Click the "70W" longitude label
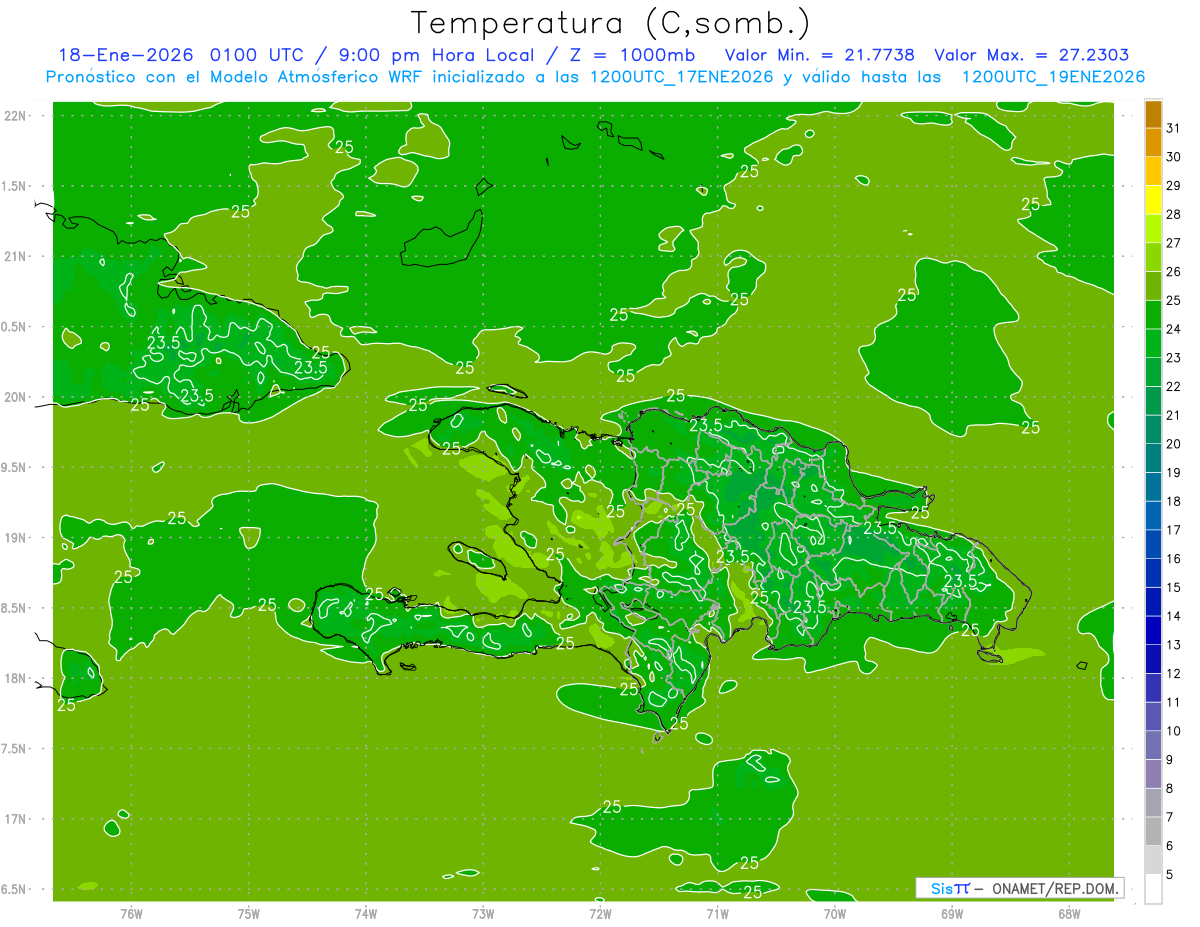Image resolution: width=1200 pixels, height=927 pixels. (835, 913)
